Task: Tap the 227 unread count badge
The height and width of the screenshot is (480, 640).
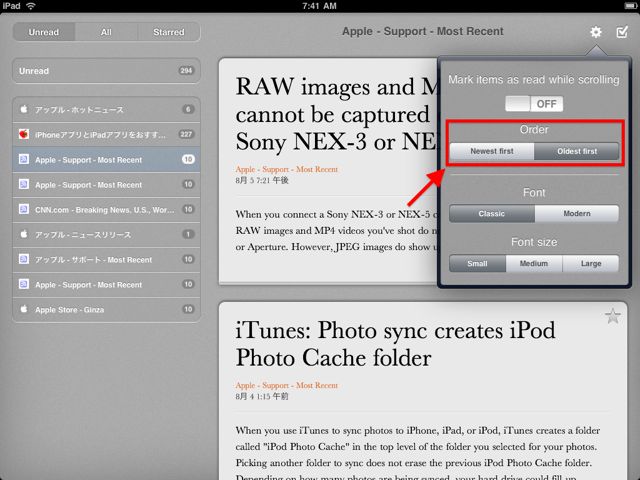Action: pos(186,134)
